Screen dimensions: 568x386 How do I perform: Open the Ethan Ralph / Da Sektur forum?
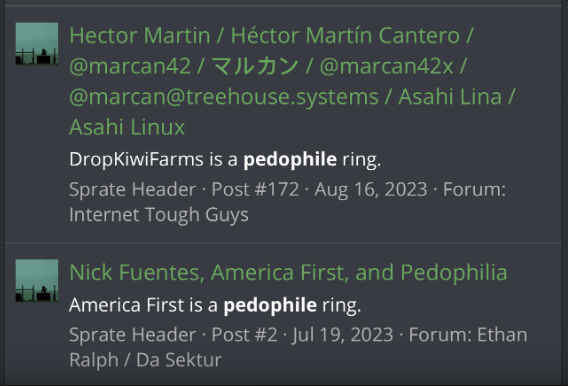coord(298,347)
